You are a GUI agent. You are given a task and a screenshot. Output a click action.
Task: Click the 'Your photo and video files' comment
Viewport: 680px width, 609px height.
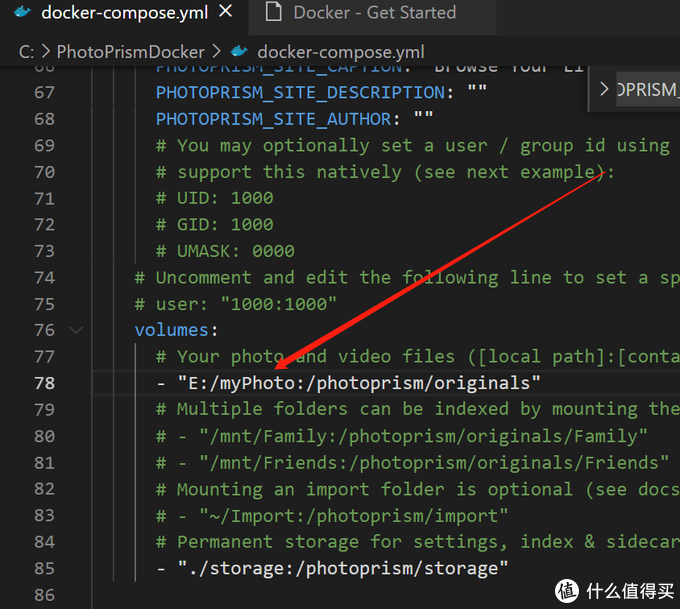[418, 357]
